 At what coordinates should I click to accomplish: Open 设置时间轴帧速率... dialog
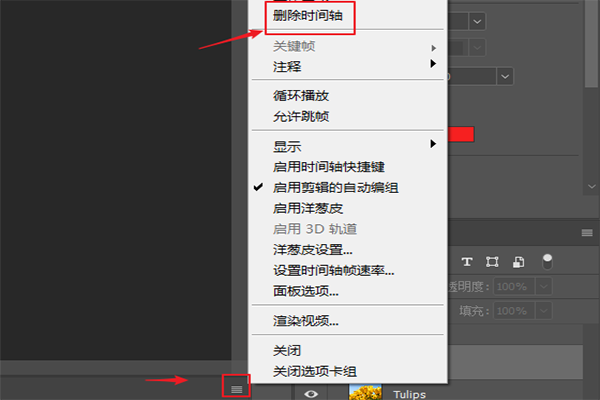point(333,270)
